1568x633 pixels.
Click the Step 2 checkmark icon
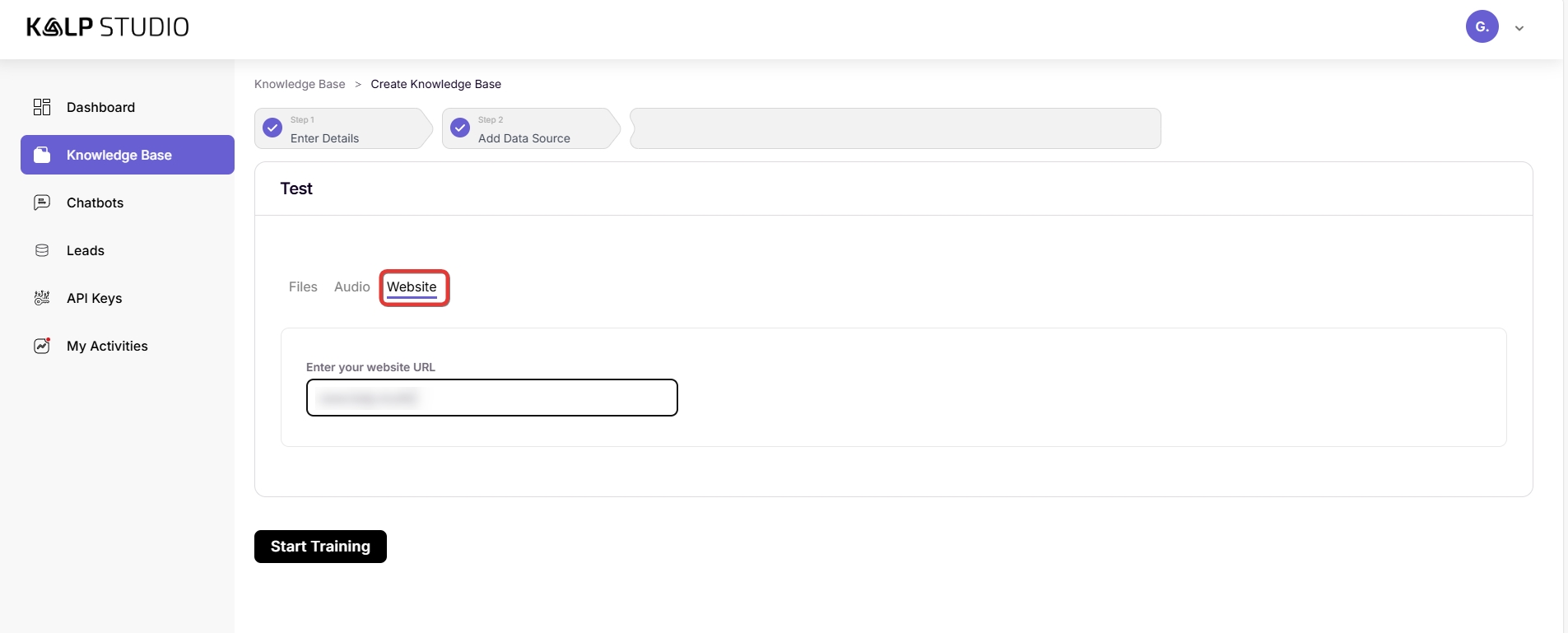460,128
